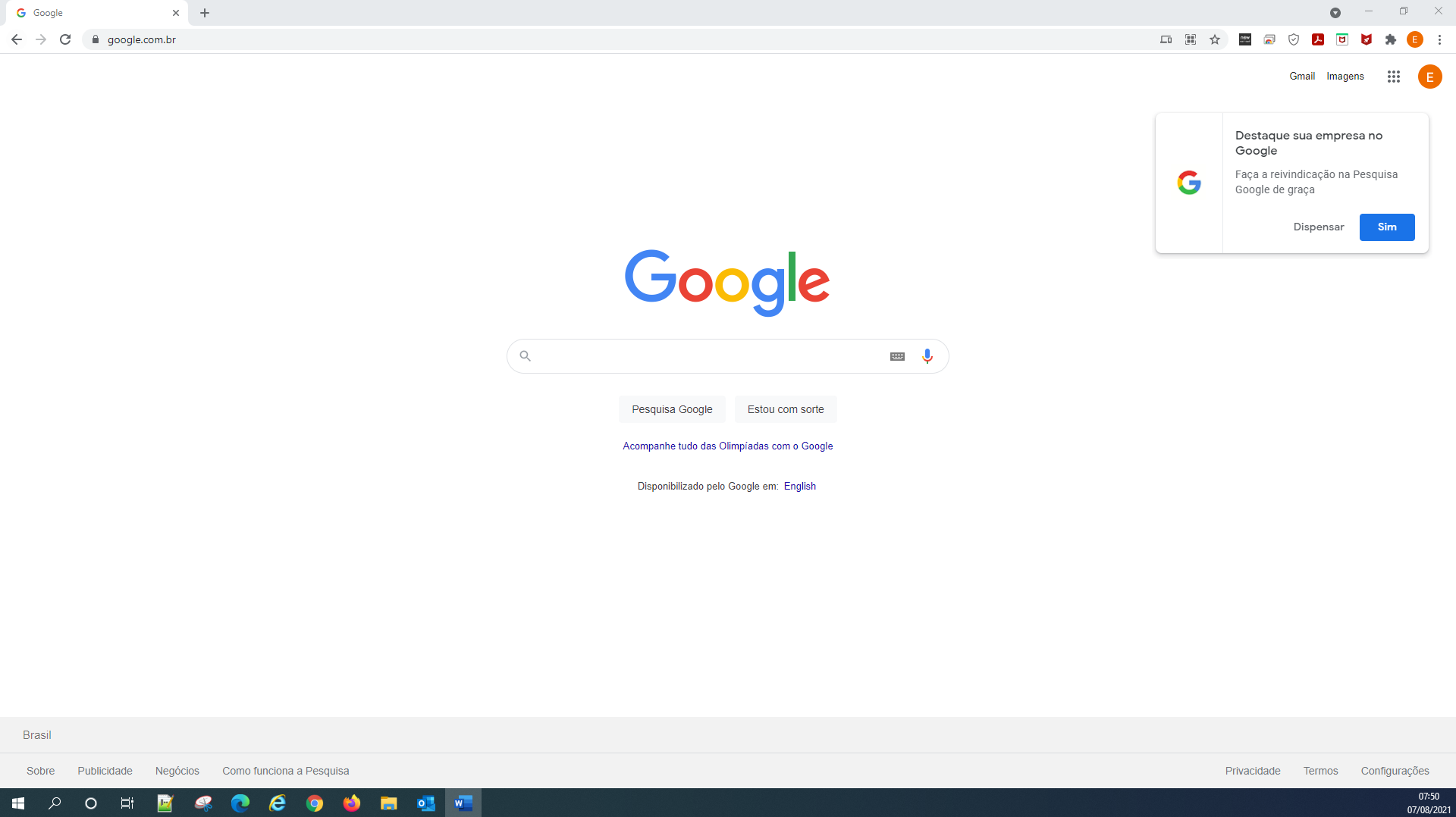Open the Negócios footer link
This screenshot has width=1456, height=817.
click(x=177, y=771)
